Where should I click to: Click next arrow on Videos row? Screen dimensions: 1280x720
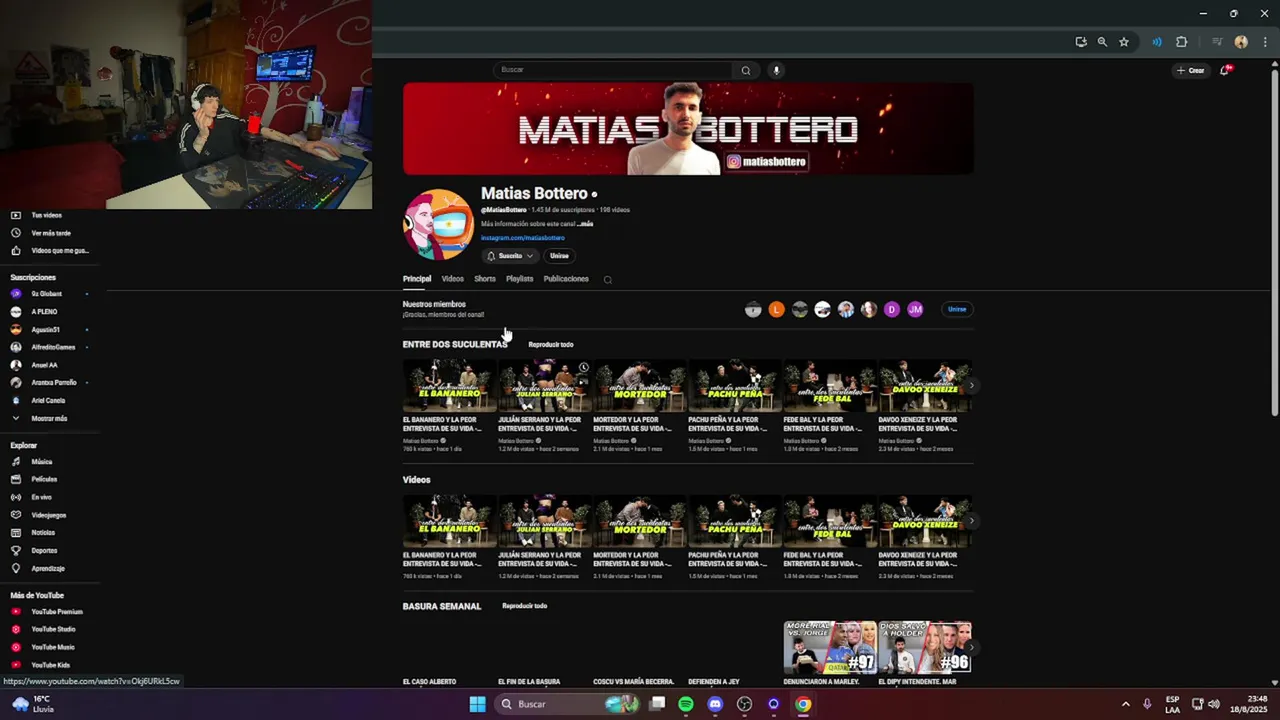(971, 521)
